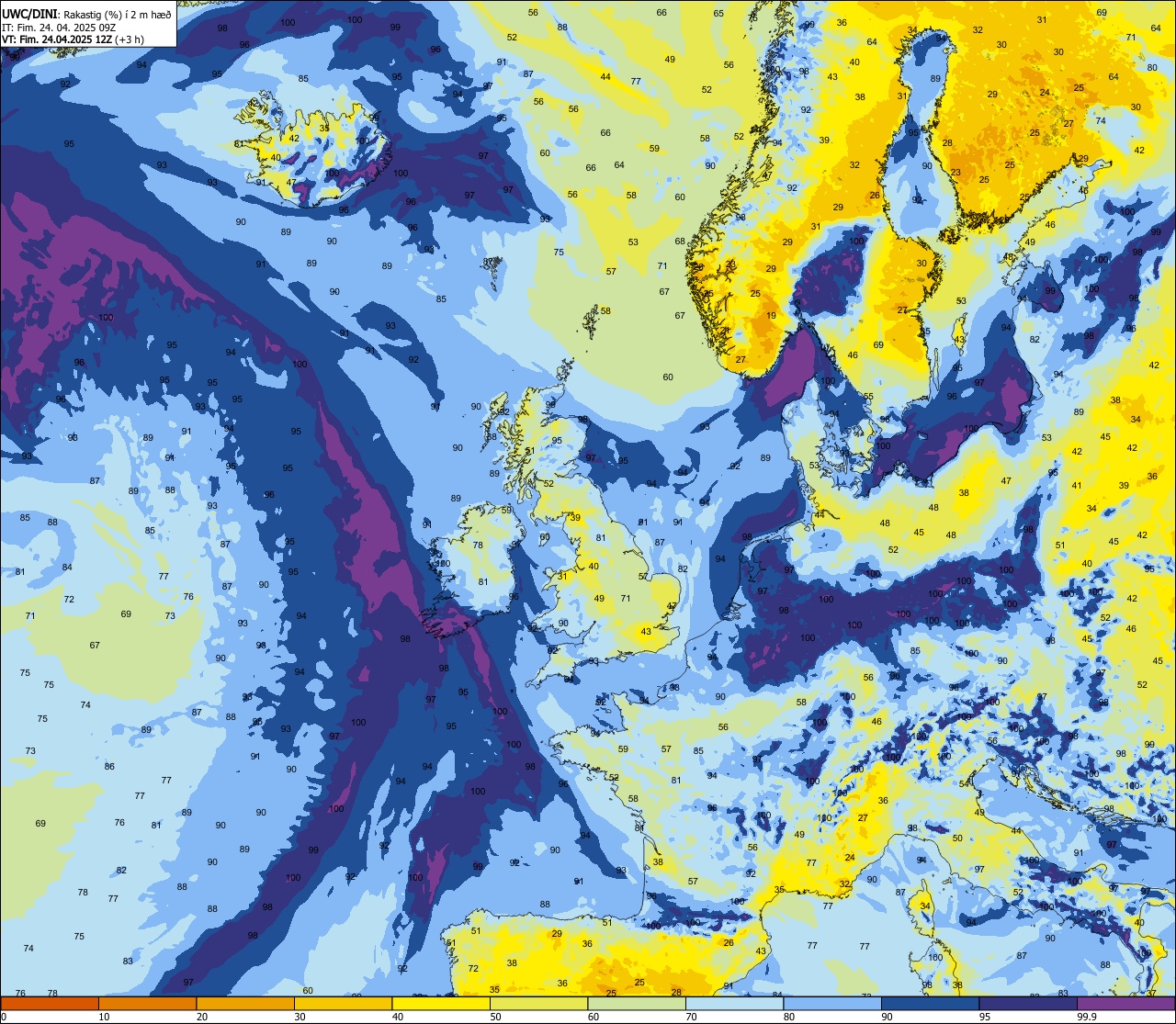1176x1024 pixels.
Task: Select the 20–30 legend color segment
Action: click(x=245, y=1003)
